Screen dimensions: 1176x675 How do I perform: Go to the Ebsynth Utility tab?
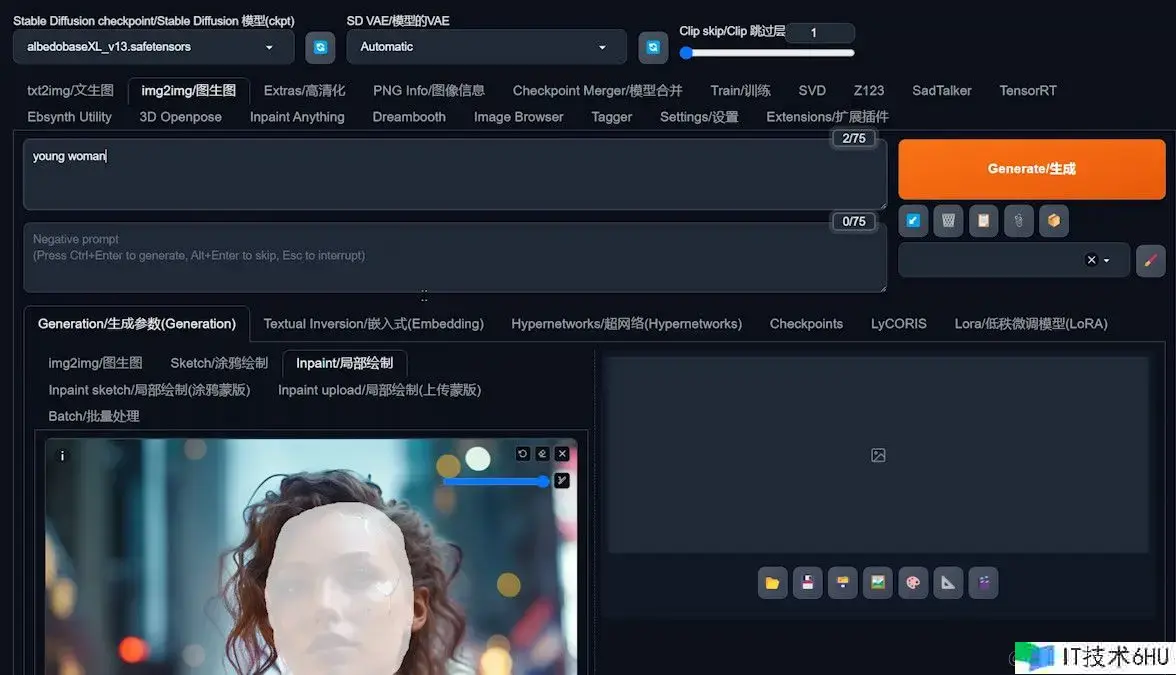click(x=70, y=117)
